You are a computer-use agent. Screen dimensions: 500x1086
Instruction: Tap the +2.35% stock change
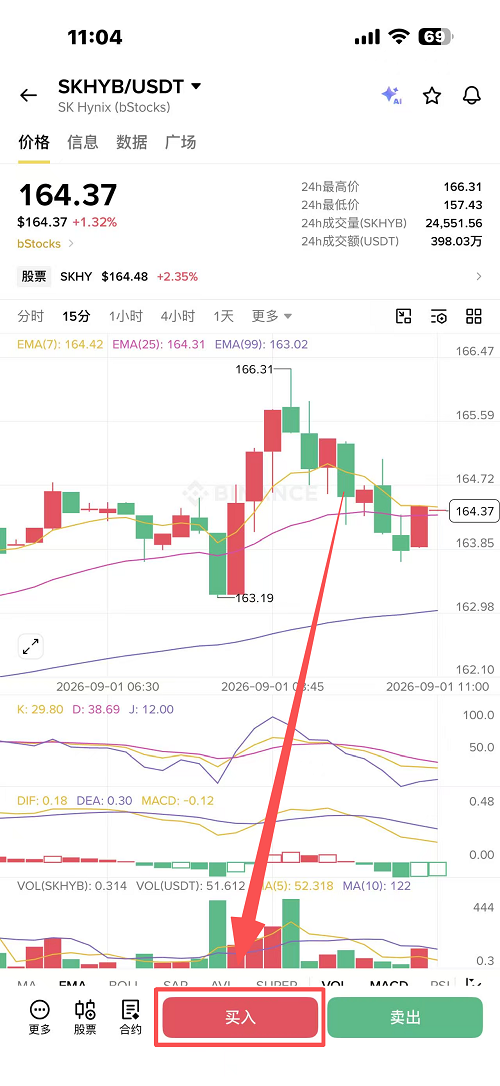click(177, 276)
